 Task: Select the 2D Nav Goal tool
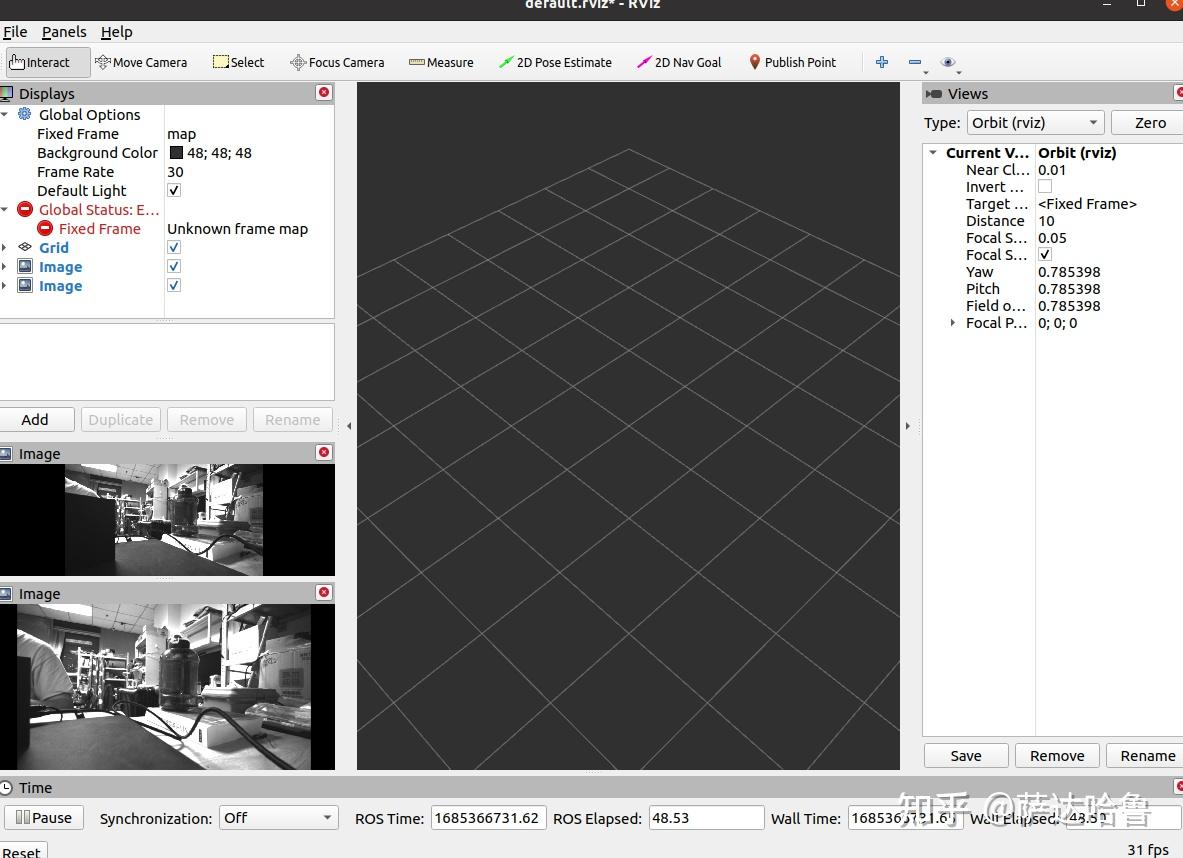click(x=679, y=62)
